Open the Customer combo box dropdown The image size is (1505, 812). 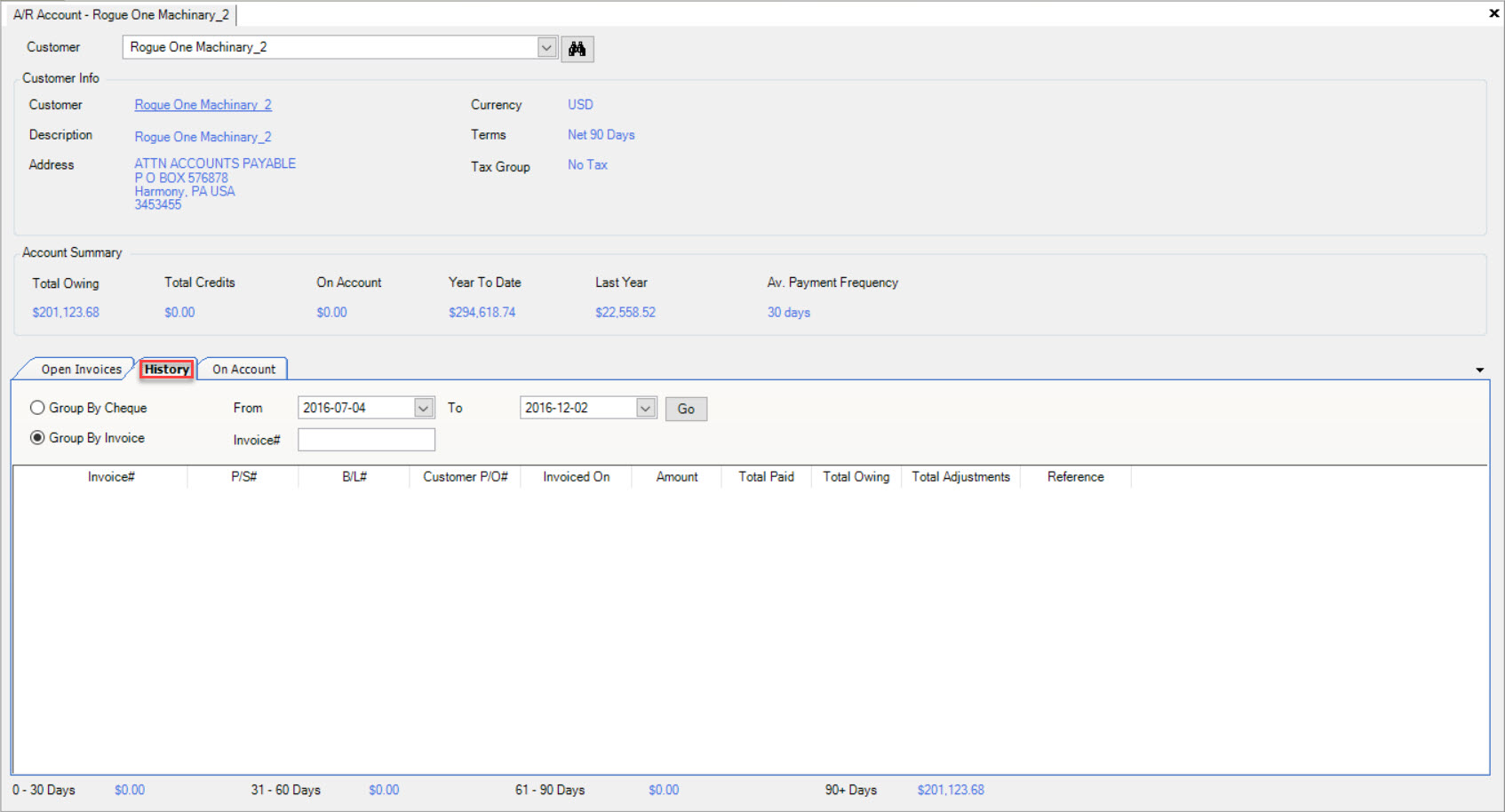[x=546, y=48]
